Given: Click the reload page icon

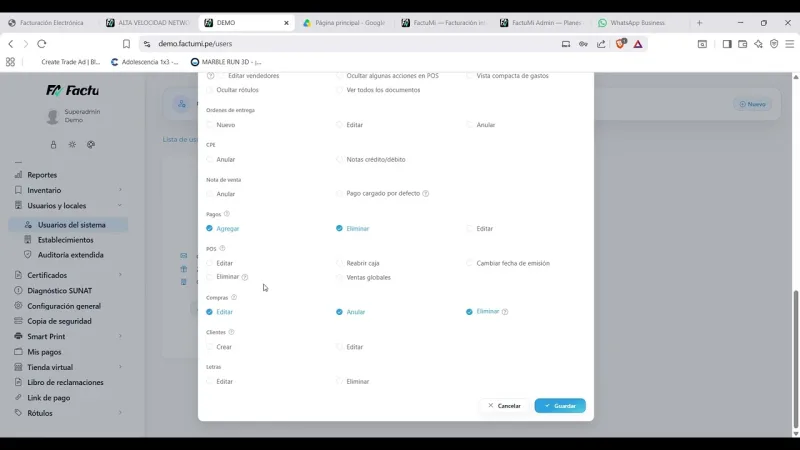Looking at the screenshot, I should [42, 44].
